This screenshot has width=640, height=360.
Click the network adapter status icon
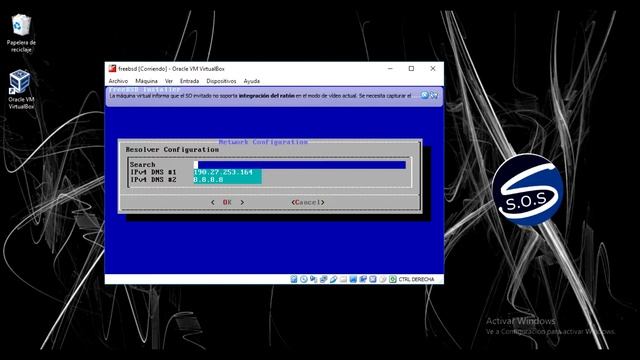323,279
